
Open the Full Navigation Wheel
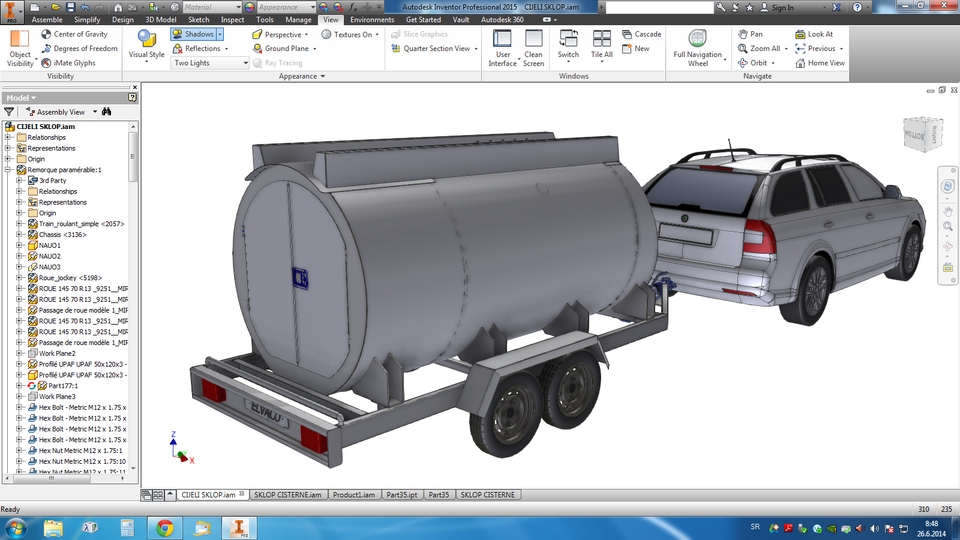[697, 39]
